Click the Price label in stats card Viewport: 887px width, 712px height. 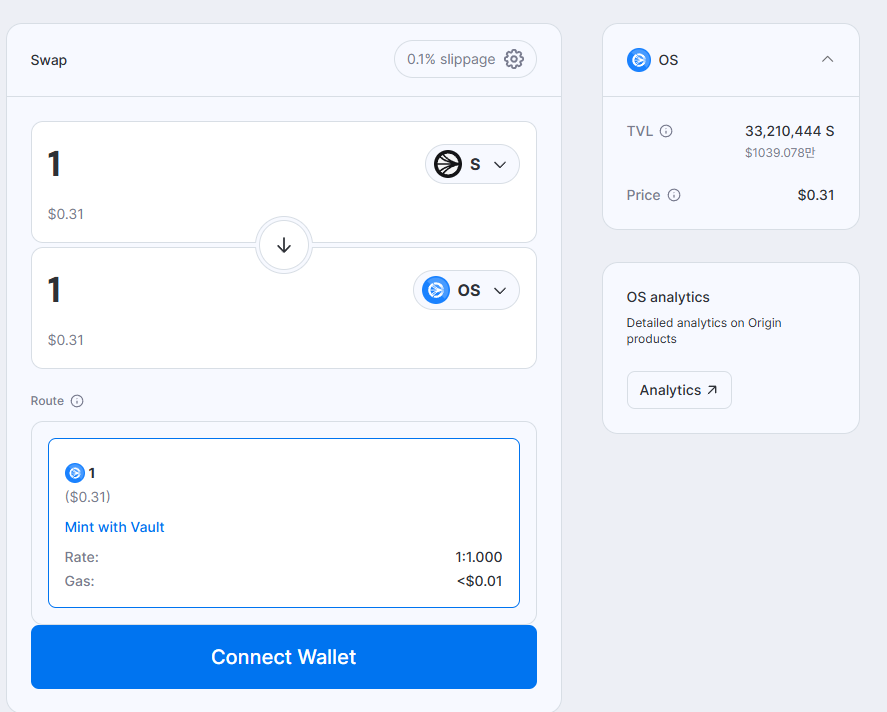pyautogui.click(x=643, y=195)
